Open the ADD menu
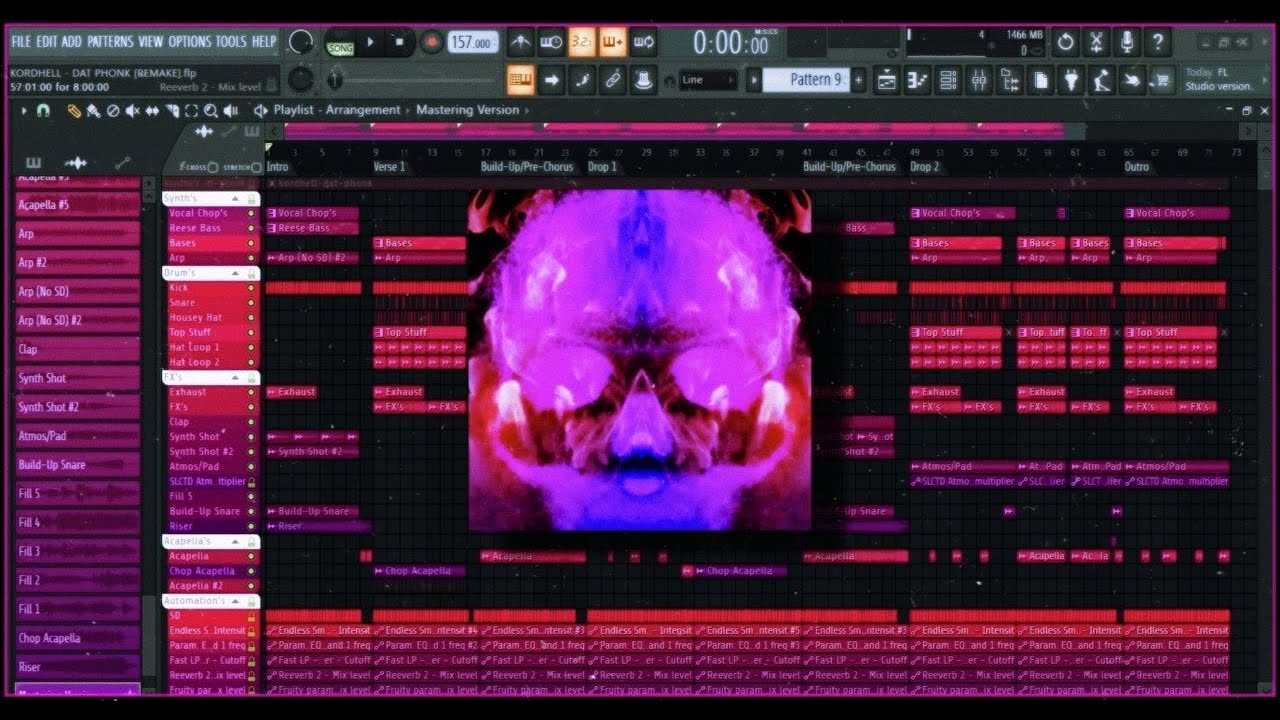1280x720 pixels. pos(72,42)
